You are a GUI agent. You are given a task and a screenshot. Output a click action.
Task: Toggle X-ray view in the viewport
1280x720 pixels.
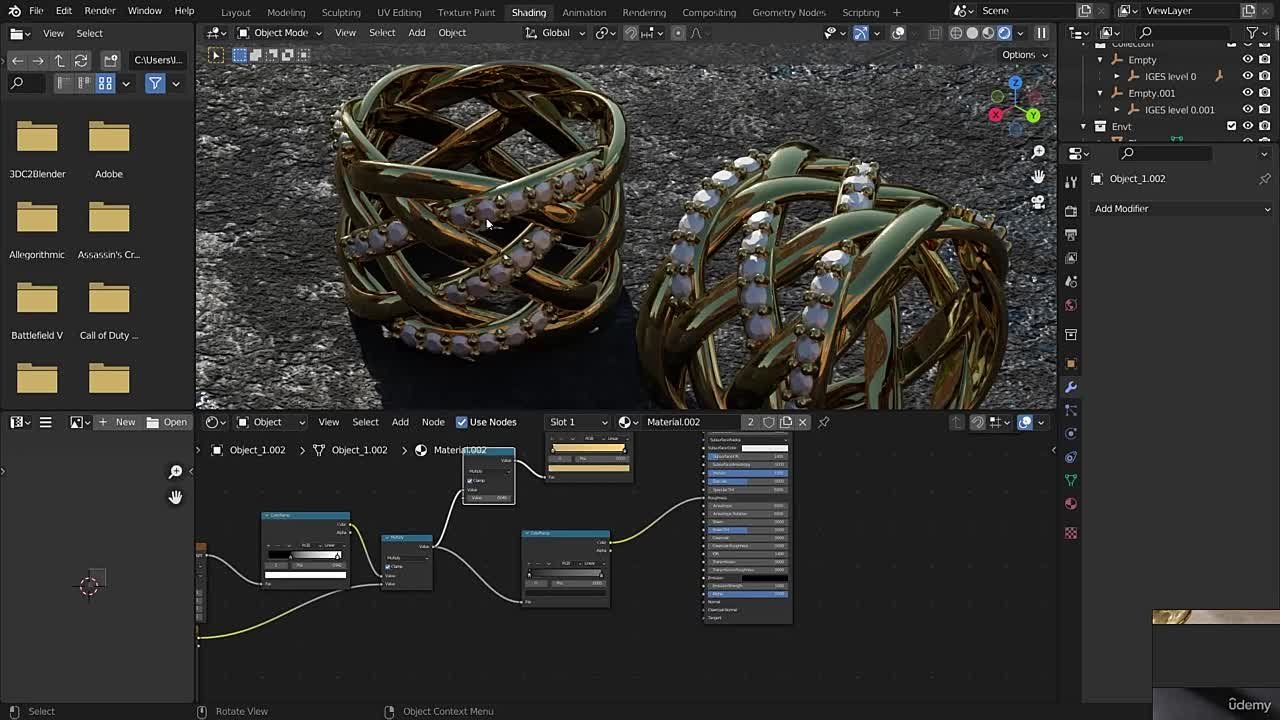934,33
